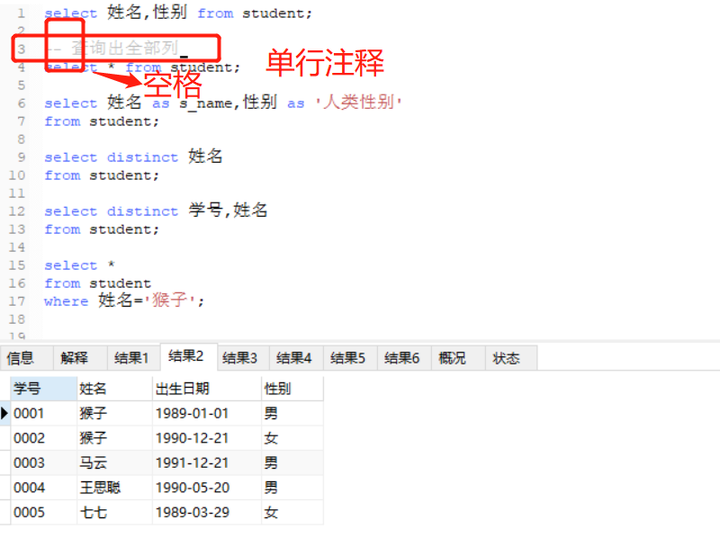Select the cell with 学号 0003
This screenshot has height=547, width=720.
[44, 462]
